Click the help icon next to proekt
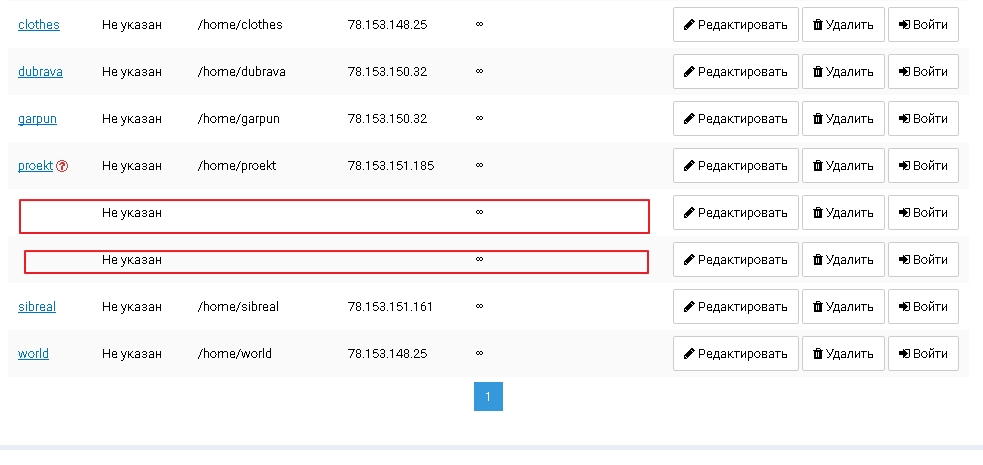This screenshot has height=465, width=983. [x=62, y=166]
